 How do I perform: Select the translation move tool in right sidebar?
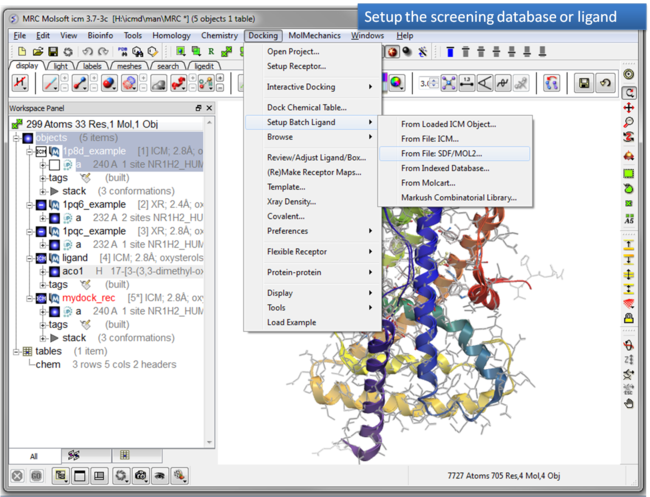[x=628, y=107]
